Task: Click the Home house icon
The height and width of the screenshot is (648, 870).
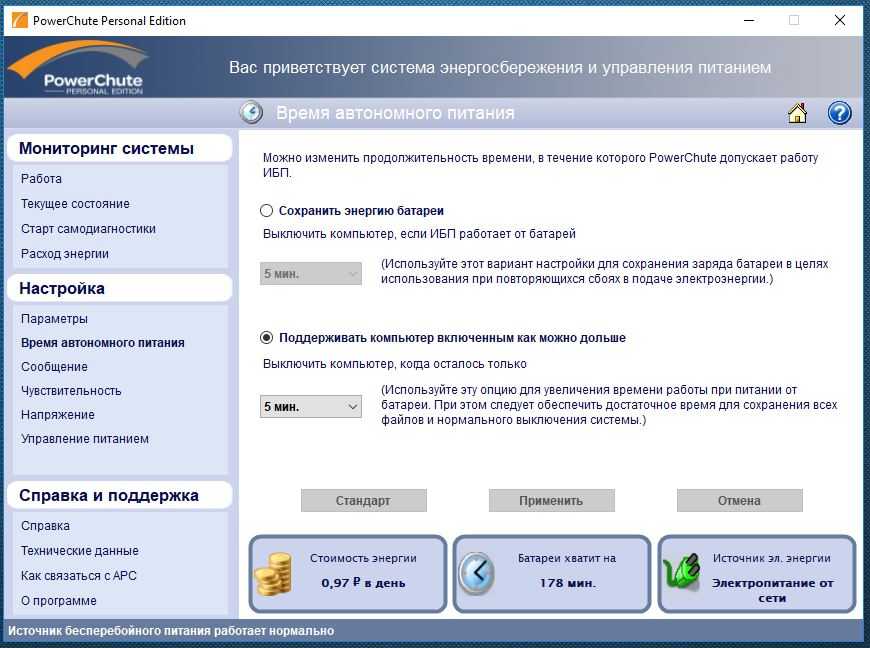Action: (x=797, y=113)
